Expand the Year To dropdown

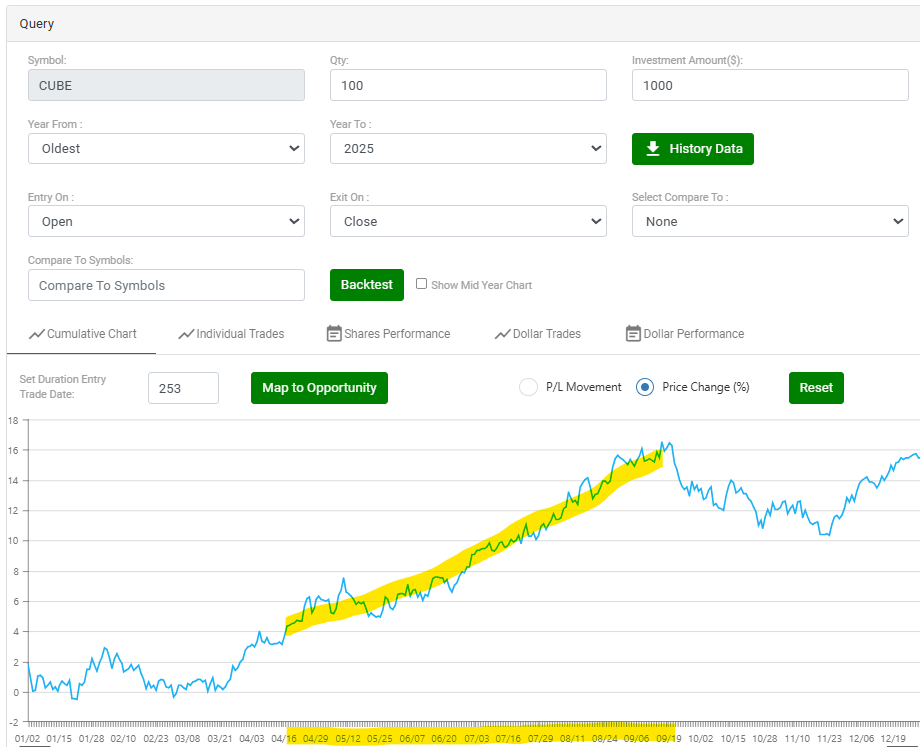[x=468, y=148]
